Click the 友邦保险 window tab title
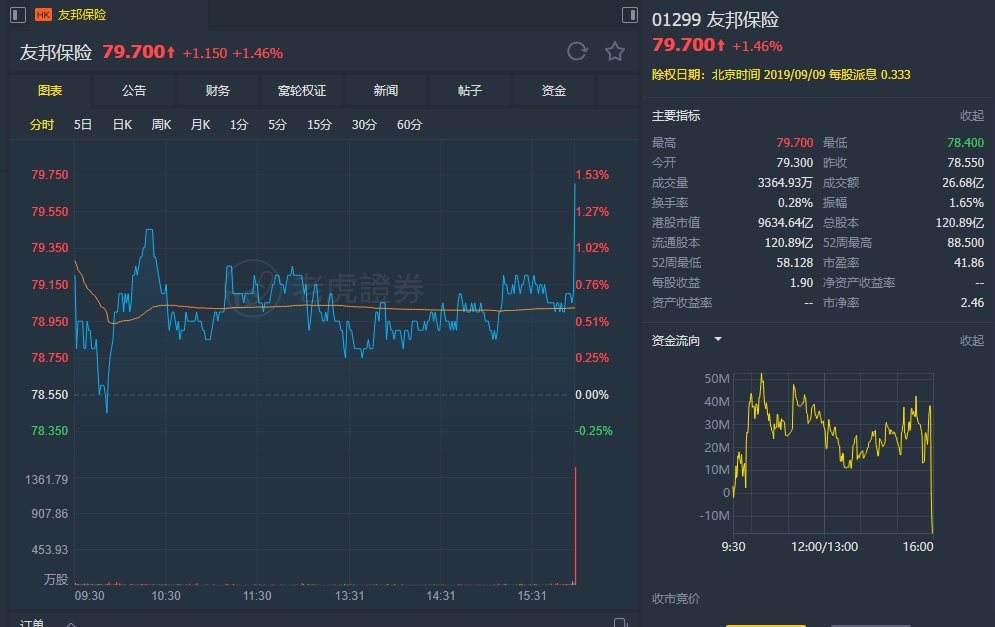The width and height of the screenshot is (995, 627). coord(82,15)
